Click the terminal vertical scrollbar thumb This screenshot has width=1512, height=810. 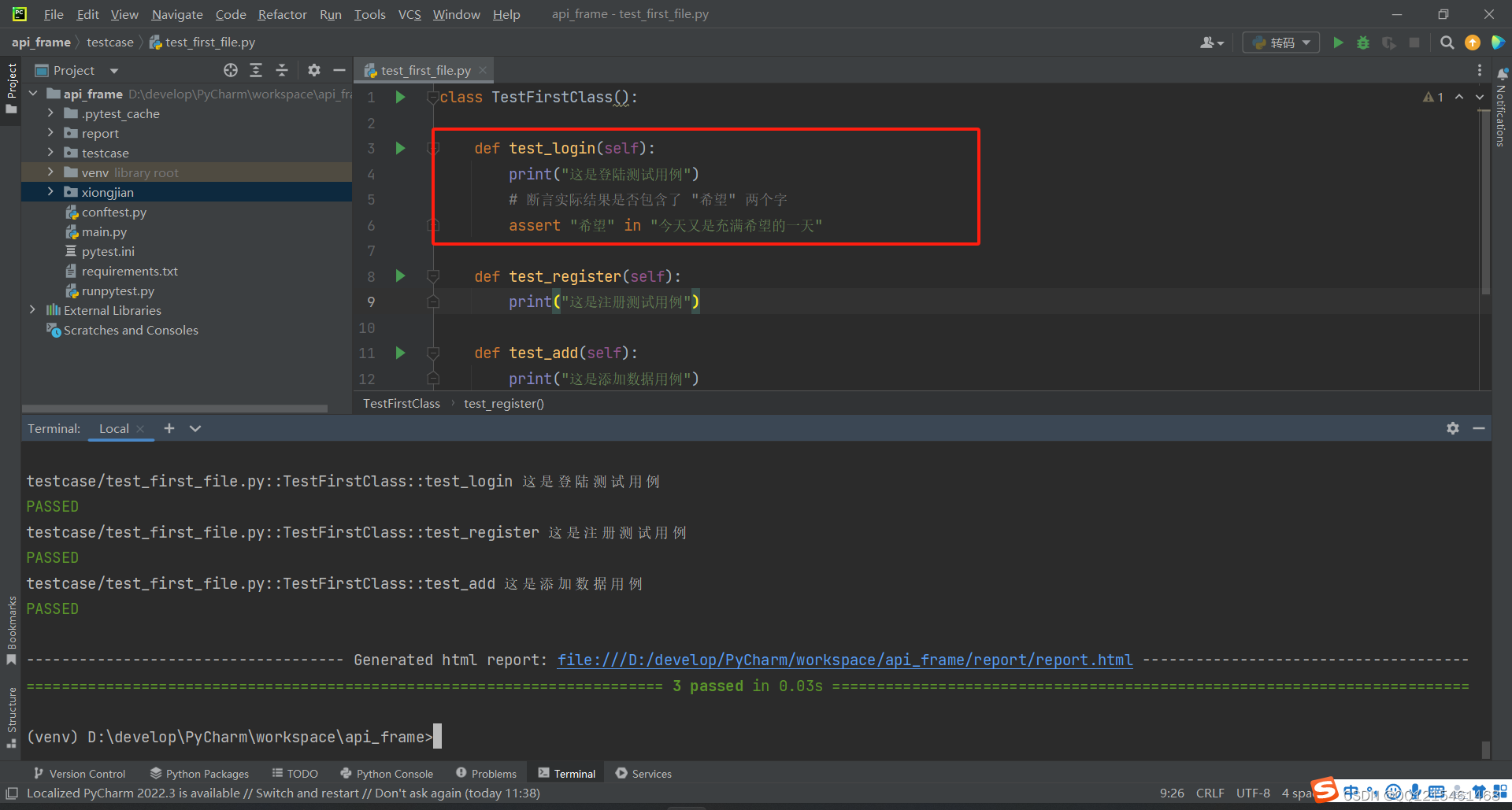point(1485,749)
